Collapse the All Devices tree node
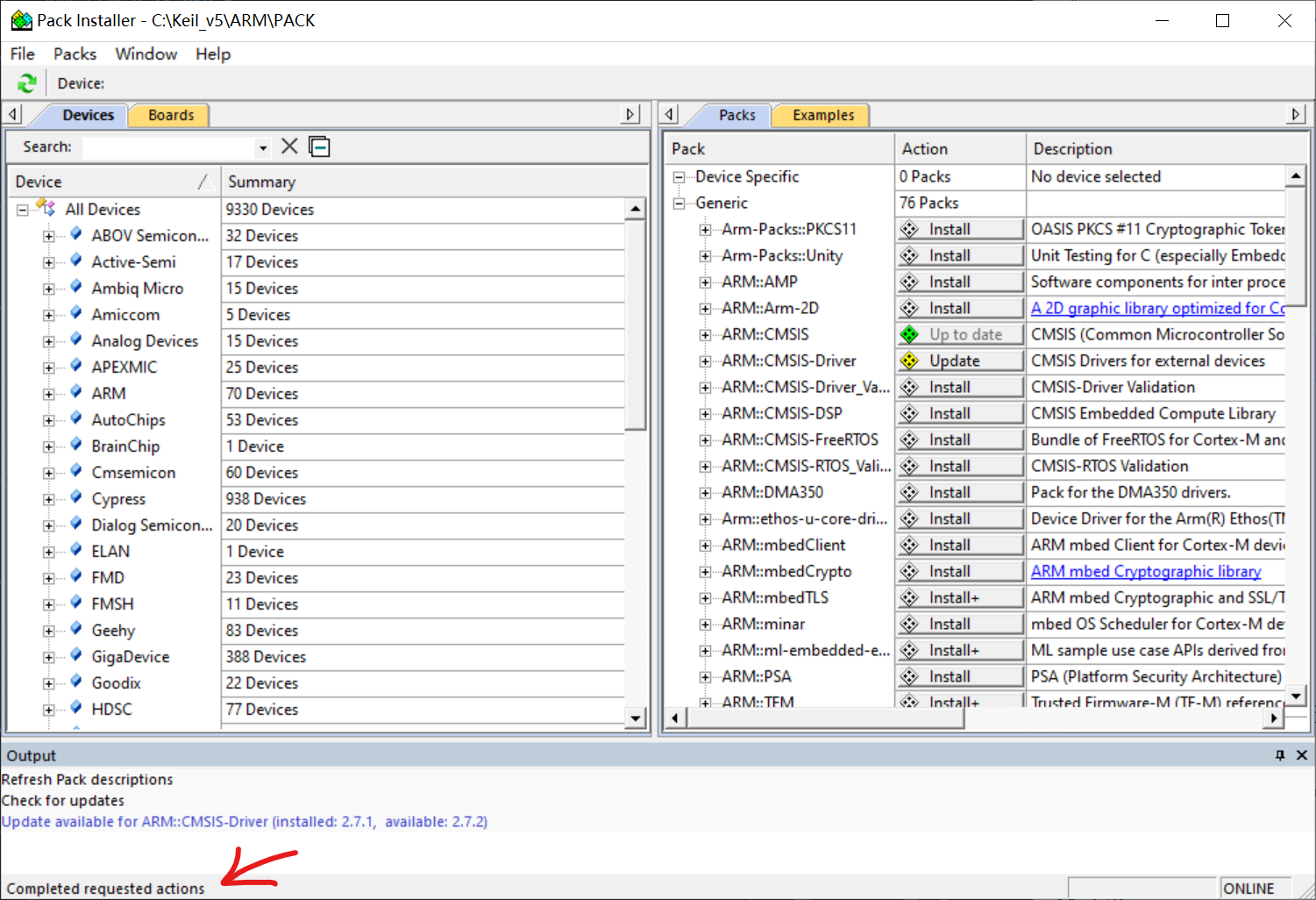Viewport: 1316px width, 900px height. 23,210
